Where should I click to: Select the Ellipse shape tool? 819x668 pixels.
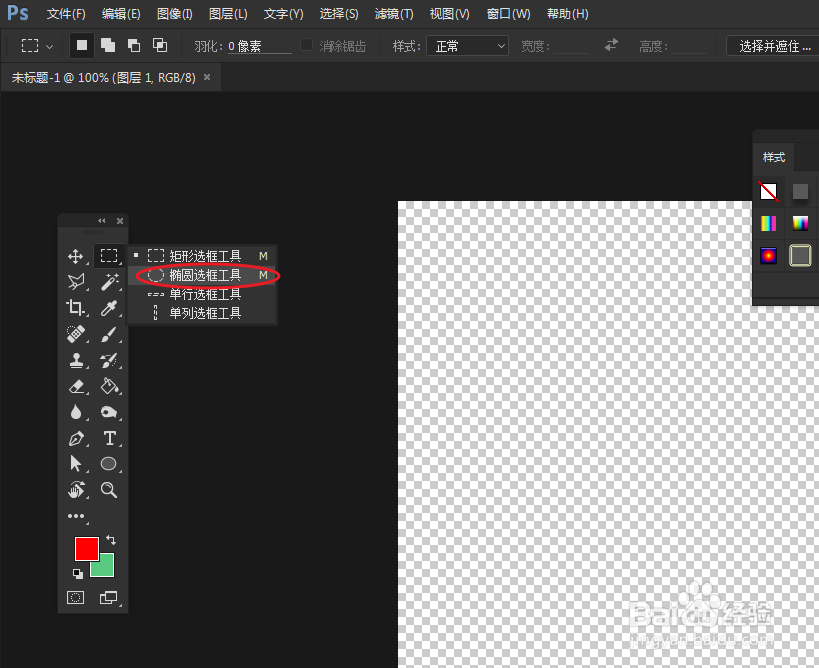click(x=109, y=464)
